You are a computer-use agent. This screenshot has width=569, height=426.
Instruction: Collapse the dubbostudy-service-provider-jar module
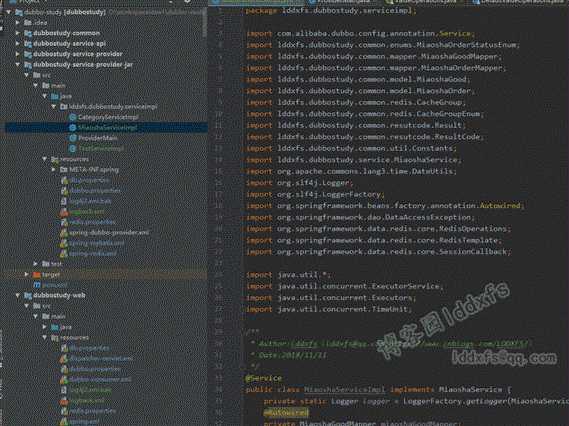tap(17, 65)
